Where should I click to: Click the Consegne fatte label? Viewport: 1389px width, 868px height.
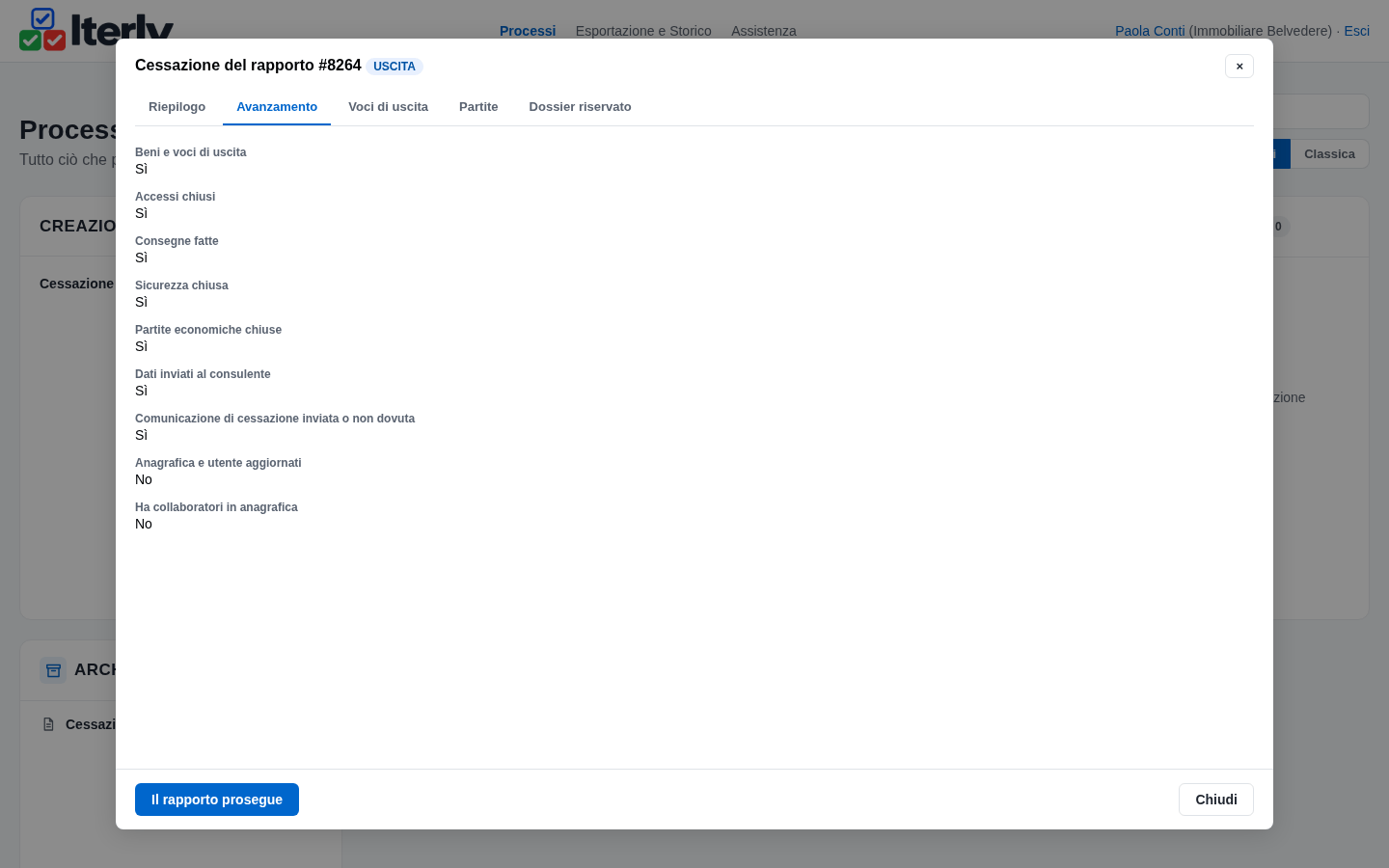(177, 241)
